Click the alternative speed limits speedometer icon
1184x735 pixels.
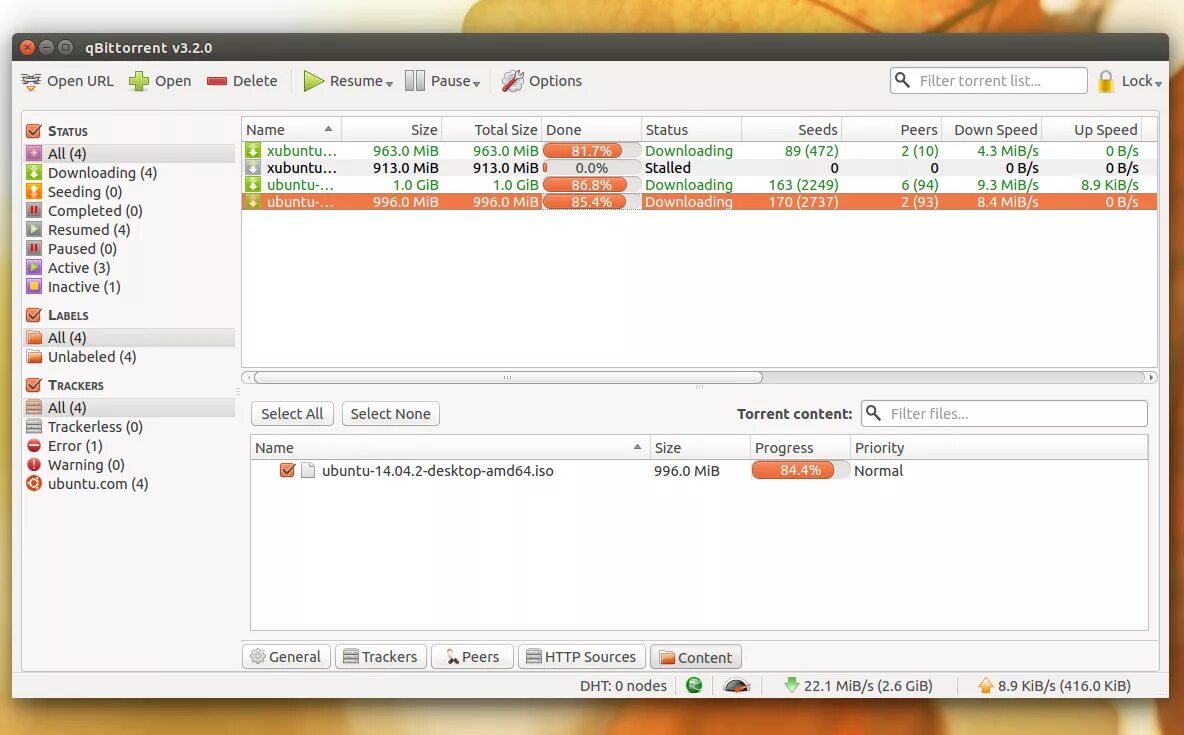pyautogui.click(x=736, y=686)
